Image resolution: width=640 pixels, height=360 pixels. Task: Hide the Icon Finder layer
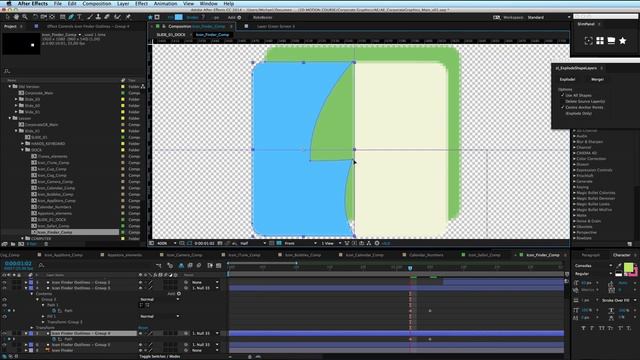(4, 350)
